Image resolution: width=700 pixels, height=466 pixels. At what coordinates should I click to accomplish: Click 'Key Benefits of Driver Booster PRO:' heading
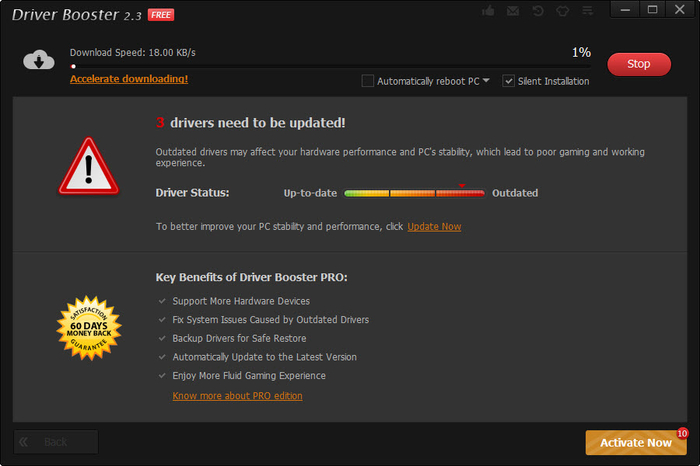(x=251, y=277)
